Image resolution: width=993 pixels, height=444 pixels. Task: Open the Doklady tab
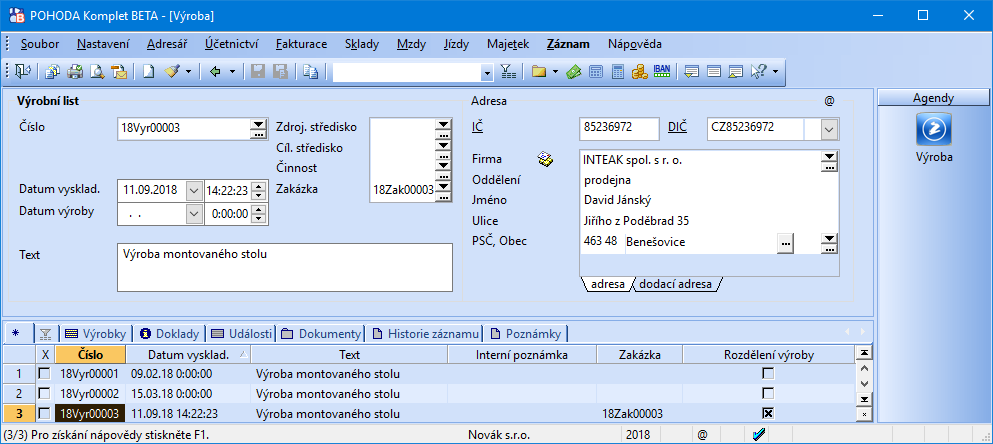tap(170, 333)
